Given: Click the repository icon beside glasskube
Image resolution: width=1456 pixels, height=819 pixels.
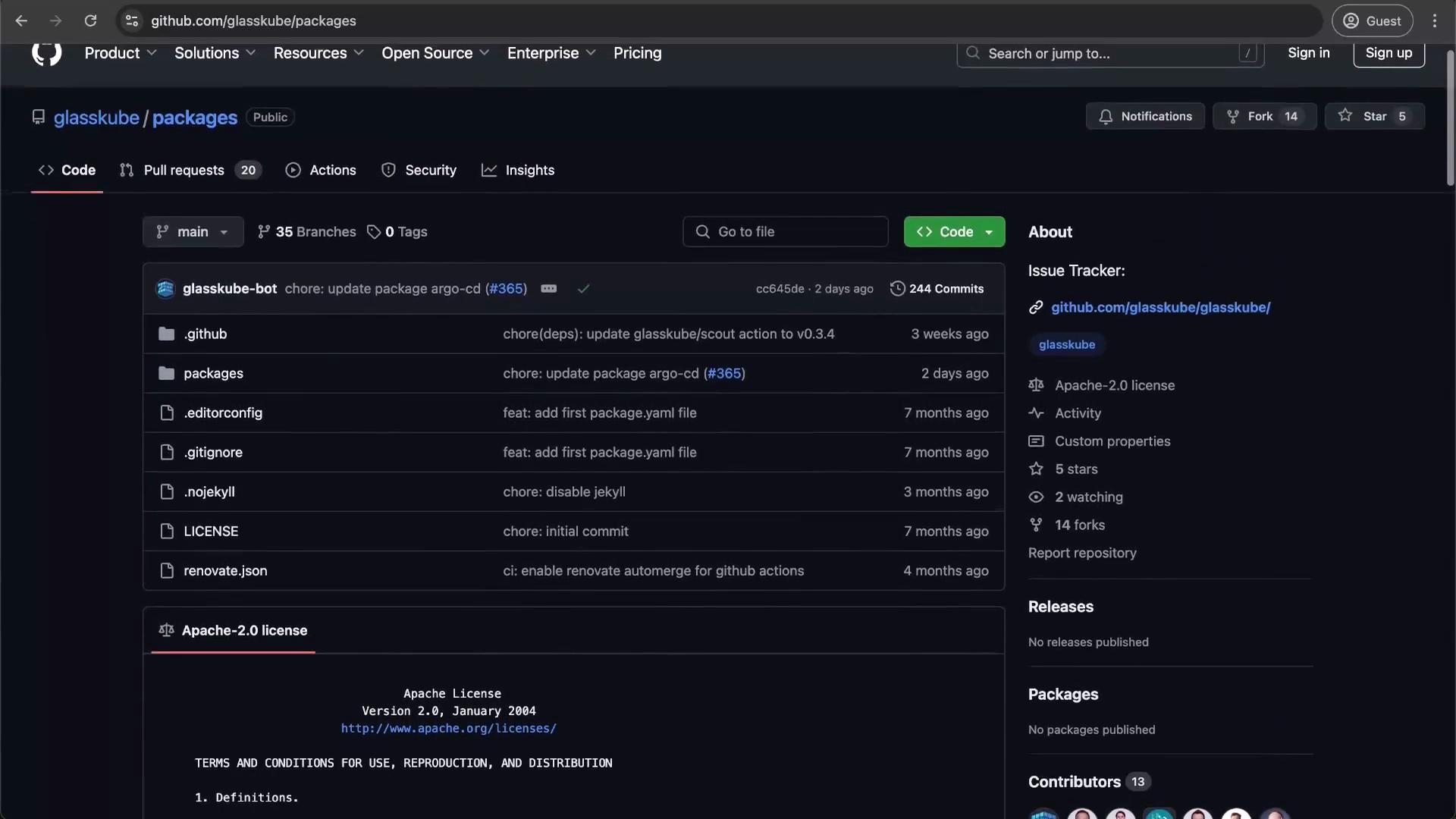Looking at the screenshot, I should pos(38,117).
